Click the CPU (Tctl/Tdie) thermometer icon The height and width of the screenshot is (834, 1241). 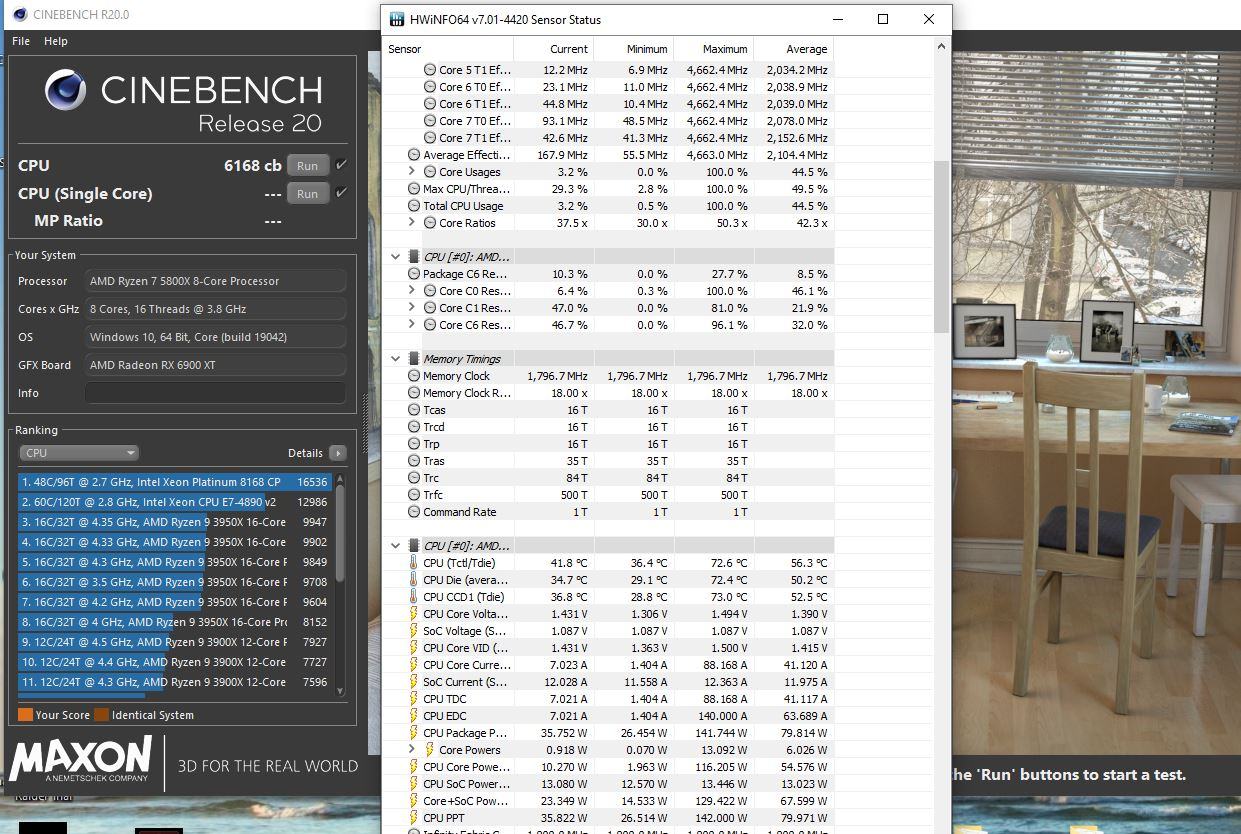point(413,563)
